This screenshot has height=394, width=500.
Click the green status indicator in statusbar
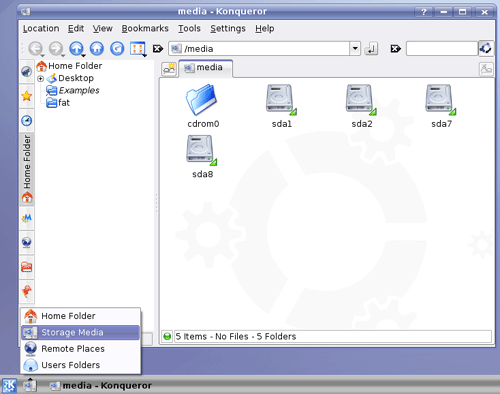[167, 336]
